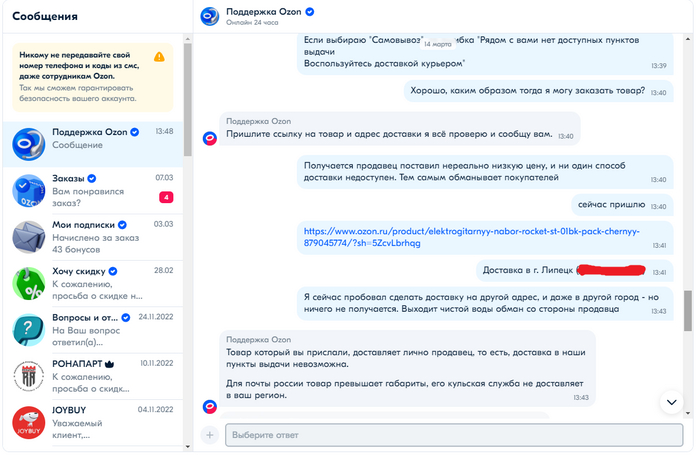
Task: Click the yellow warning triangle icon
Action: tap(159, 57)
